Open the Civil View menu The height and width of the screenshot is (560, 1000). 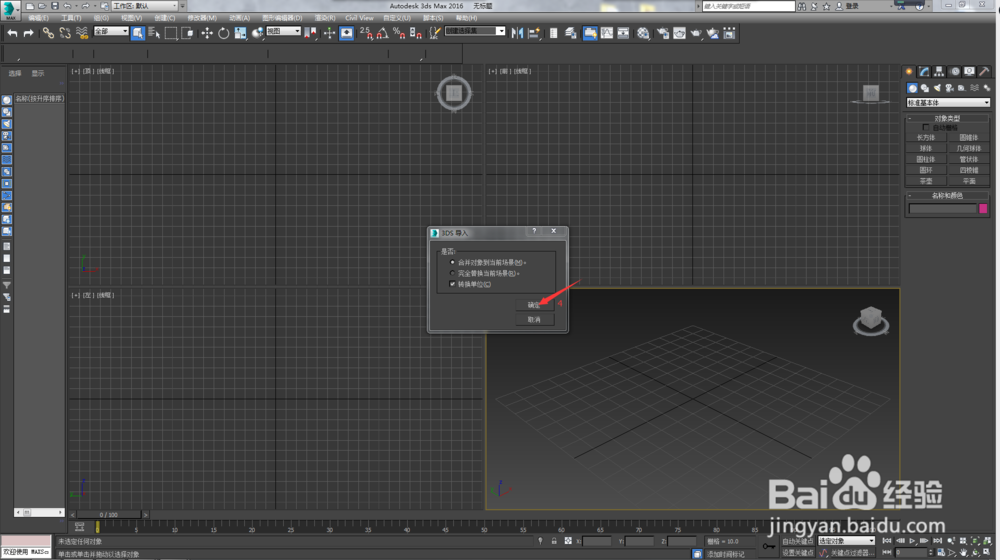[x=359, y=18]
